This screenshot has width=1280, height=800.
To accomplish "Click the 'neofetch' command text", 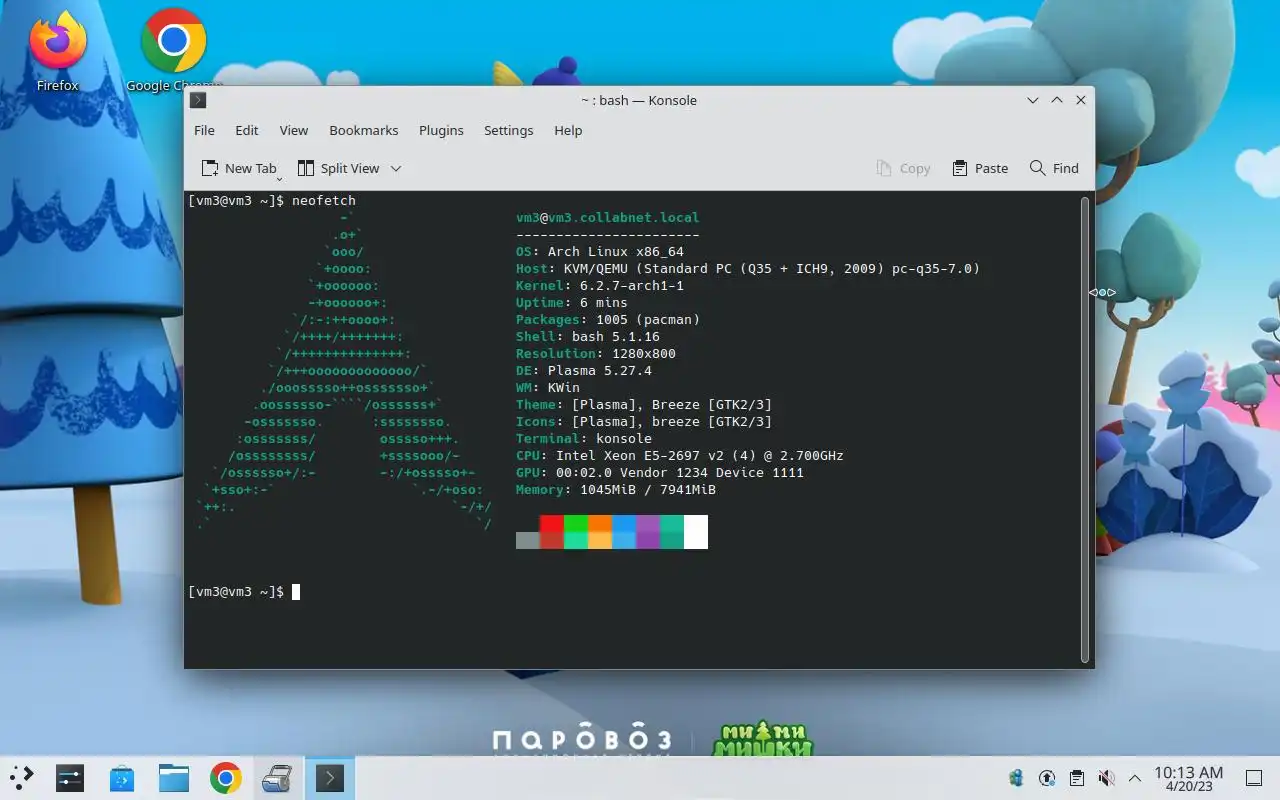I will pos(324,201).
